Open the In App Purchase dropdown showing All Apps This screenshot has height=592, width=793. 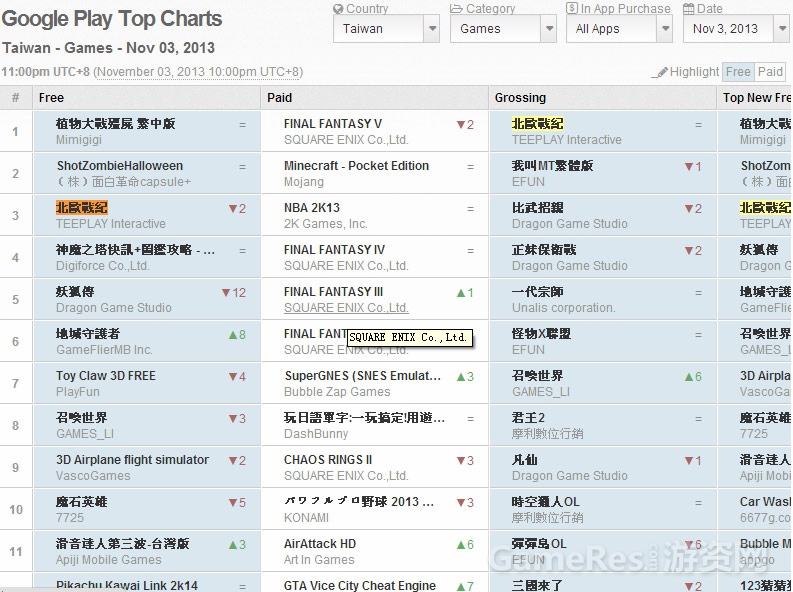coord(619,28)
